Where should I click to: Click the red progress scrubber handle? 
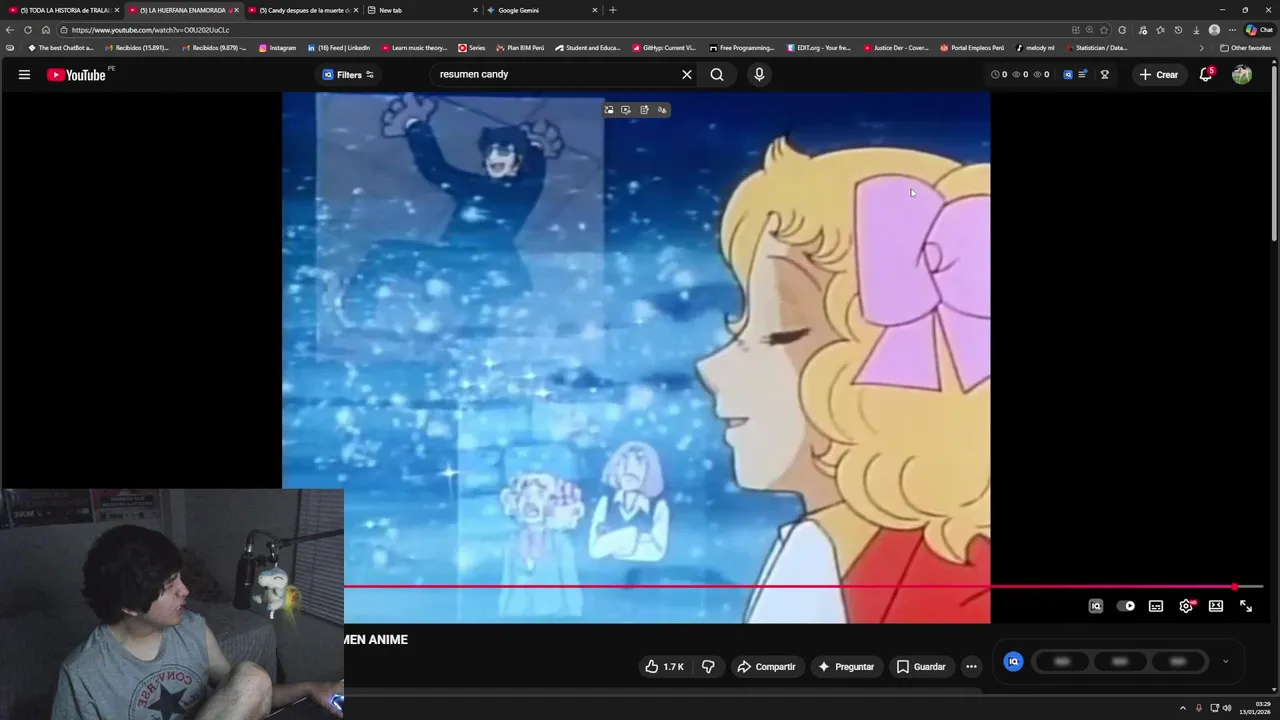(1235, 587)
